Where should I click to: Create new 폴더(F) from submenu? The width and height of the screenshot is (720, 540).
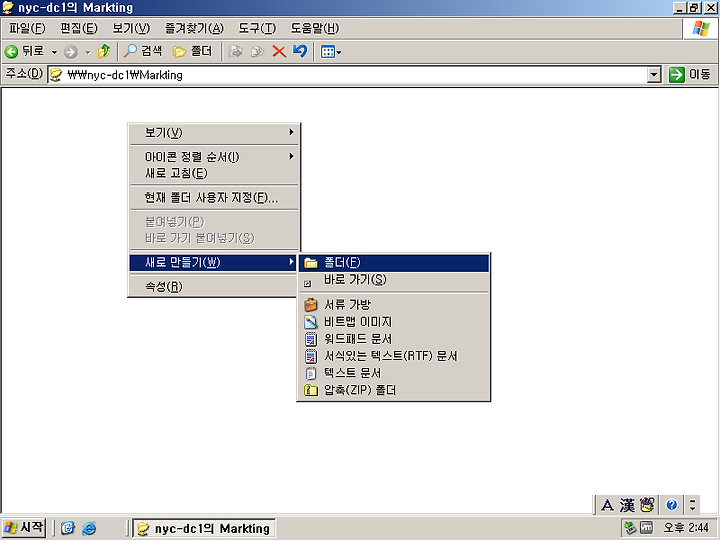tap(394, 263)
